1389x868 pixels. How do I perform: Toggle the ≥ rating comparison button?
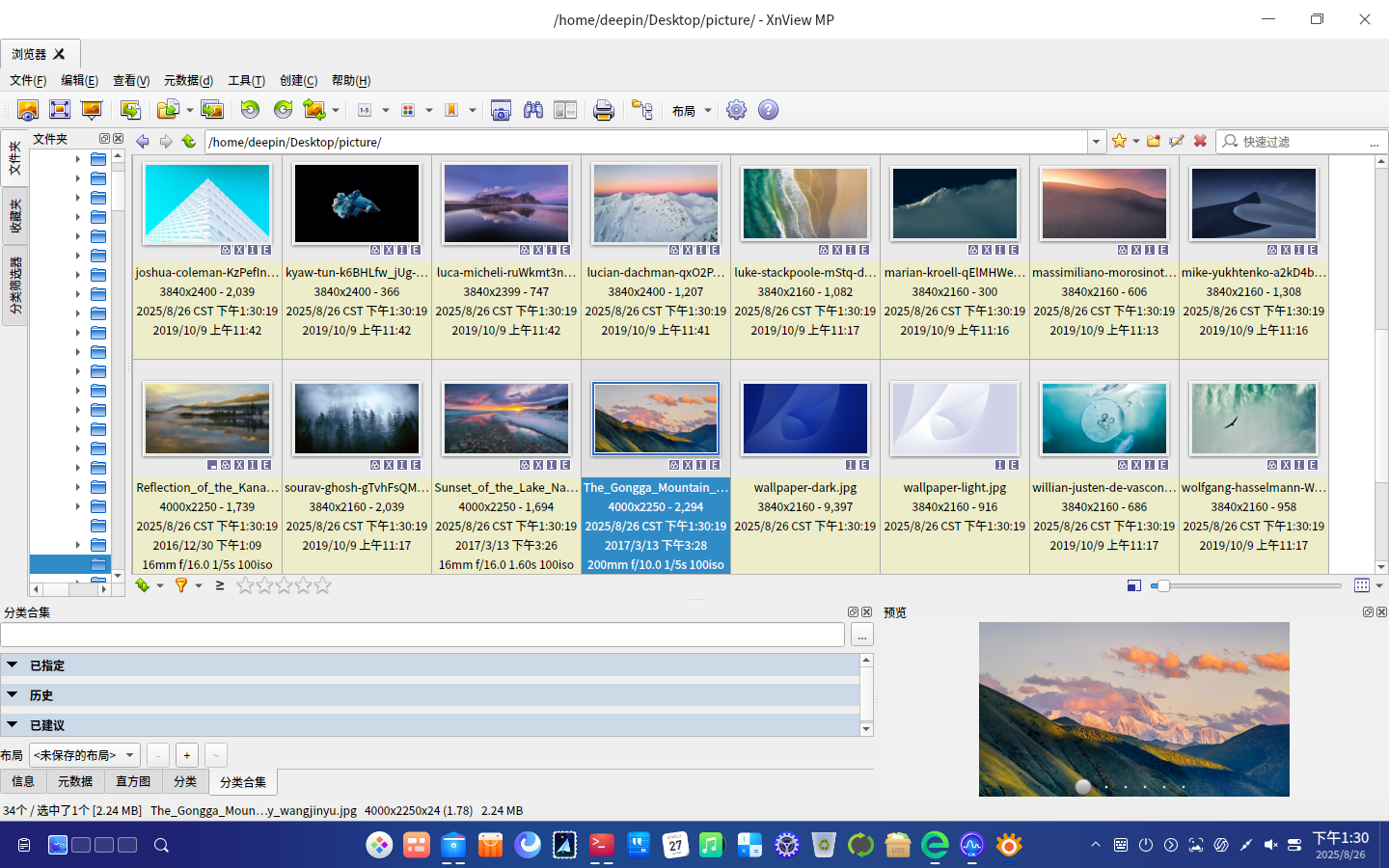(x=220, y=585)
